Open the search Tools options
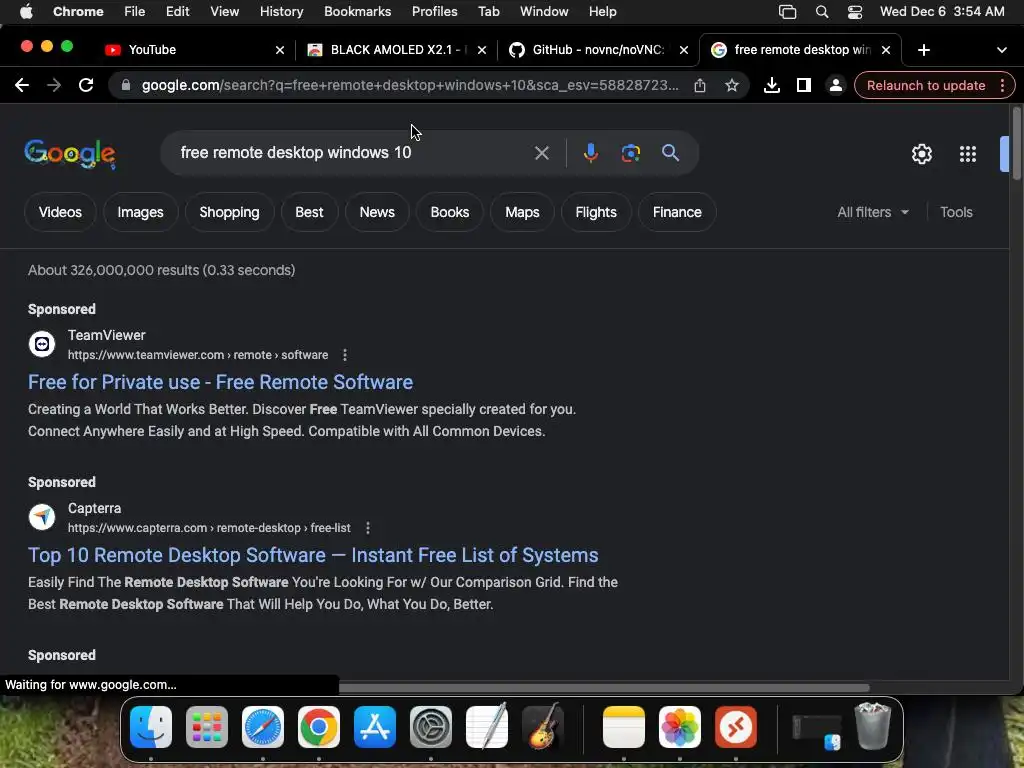The height and width of the screenshot is (768, 1024). click(956, 212)
